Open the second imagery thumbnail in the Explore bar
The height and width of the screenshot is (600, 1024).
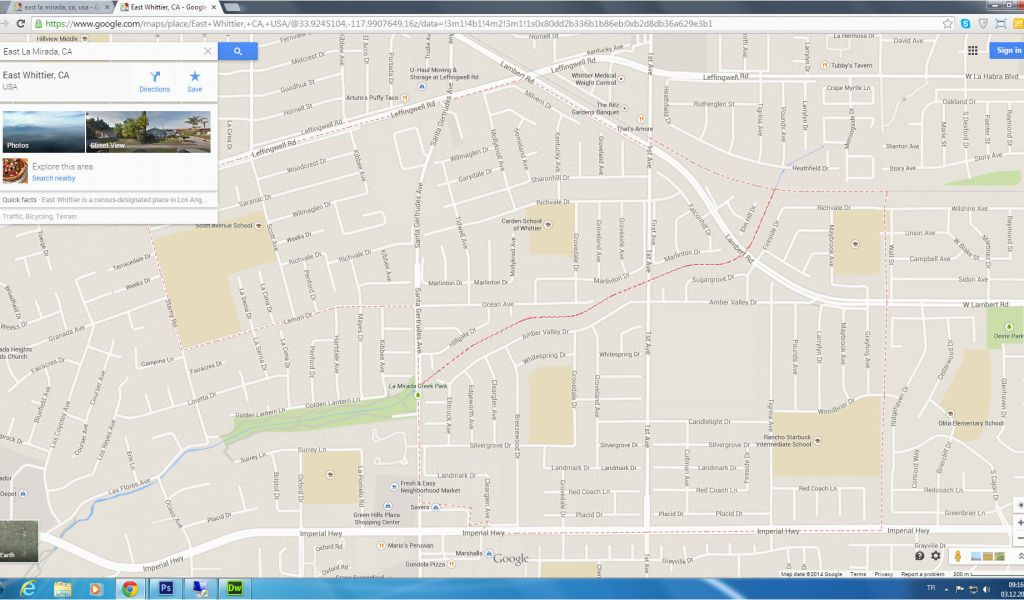tap(987, 556)
